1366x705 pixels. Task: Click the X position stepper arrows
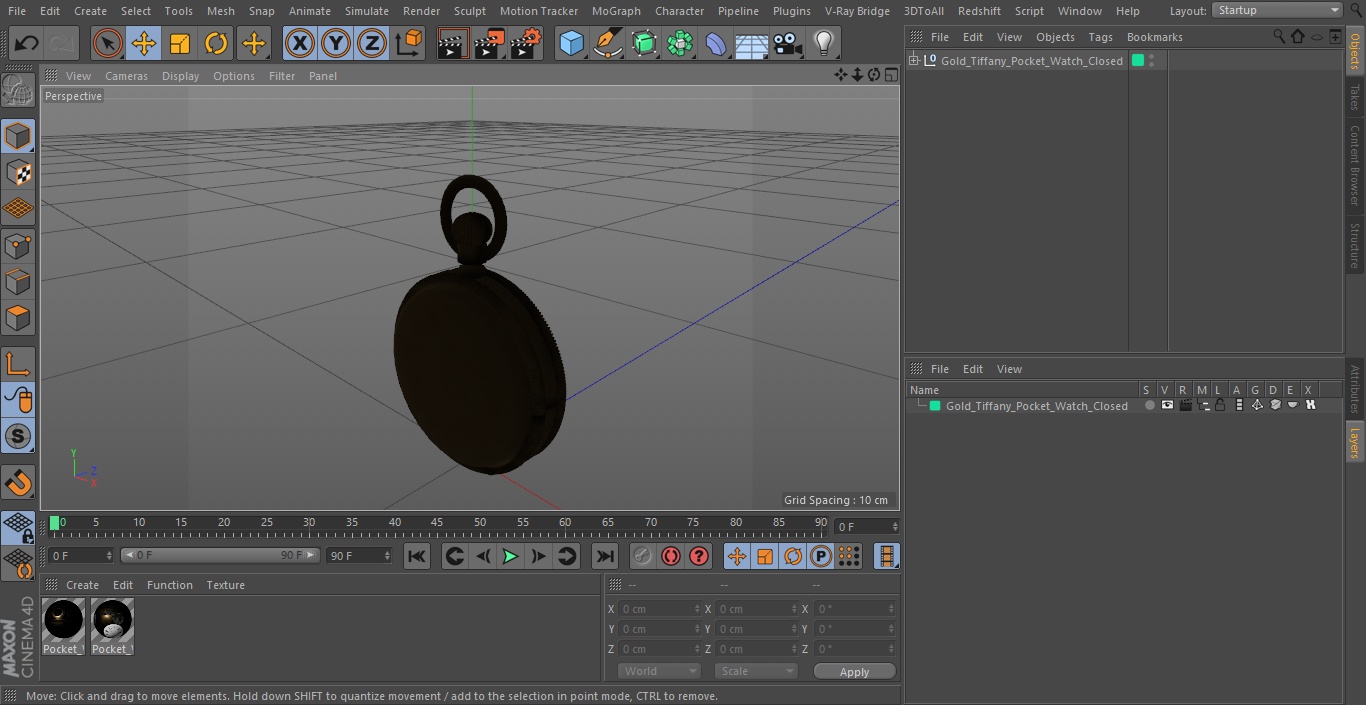click(x=697, y=609)
